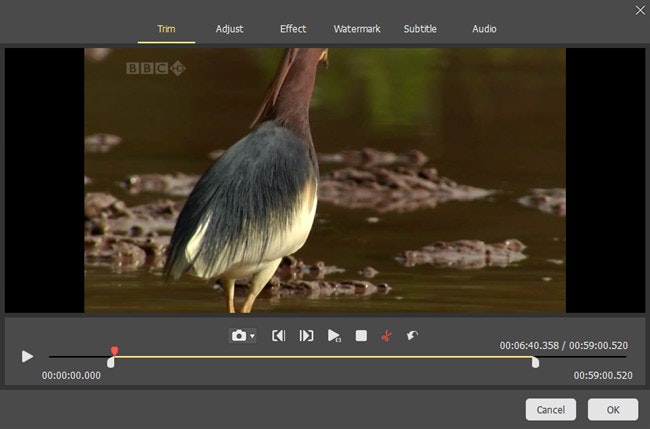650x429 pixels.
Task: Switch to the Audio tab
Action: click(x=484, y=29)
